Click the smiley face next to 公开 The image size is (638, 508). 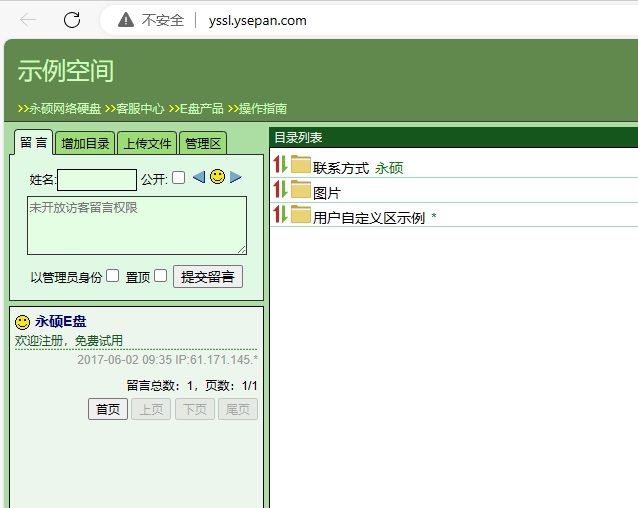point(217,177)
